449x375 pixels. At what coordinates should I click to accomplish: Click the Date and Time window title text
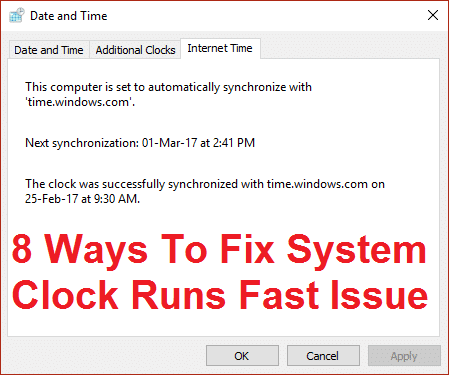click(x=69, y=16)
